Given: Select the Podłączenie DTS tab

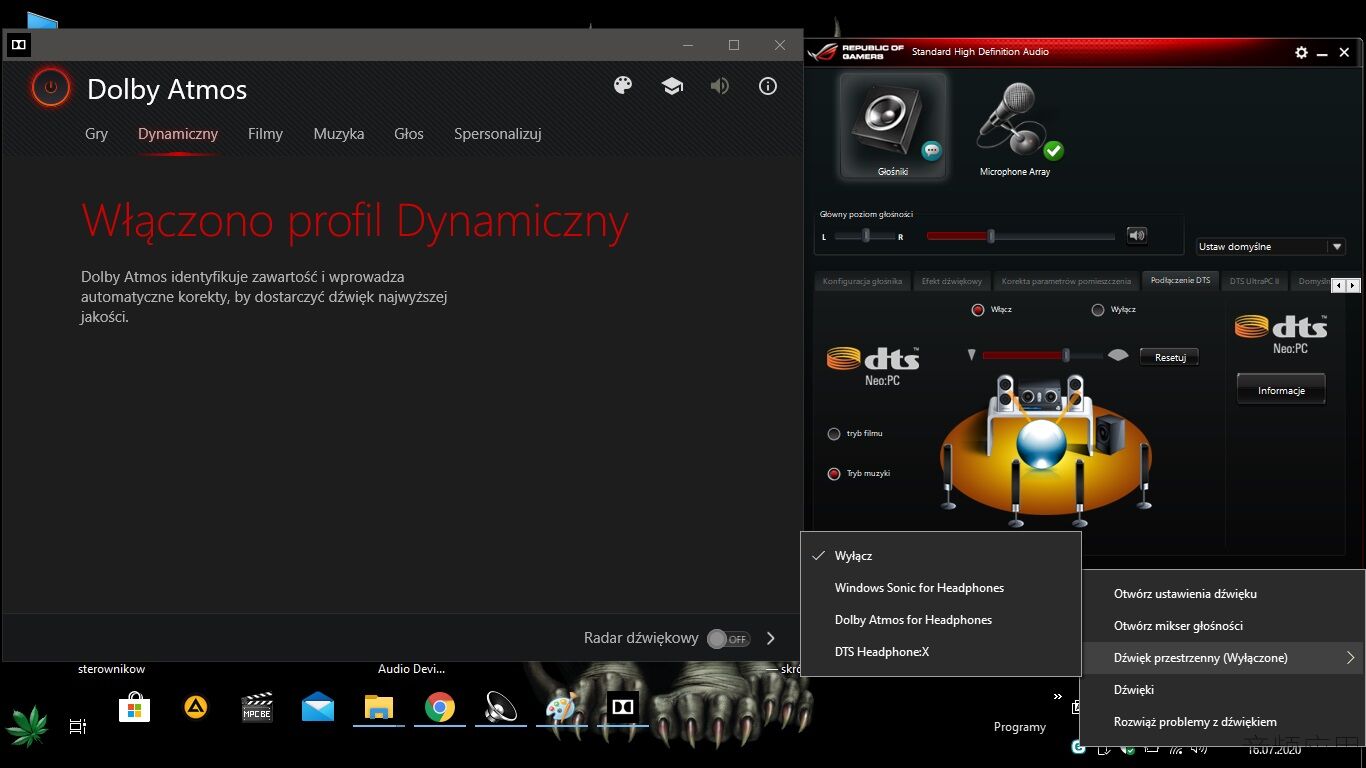Looking at the screenshot, I should [1180, 281].
